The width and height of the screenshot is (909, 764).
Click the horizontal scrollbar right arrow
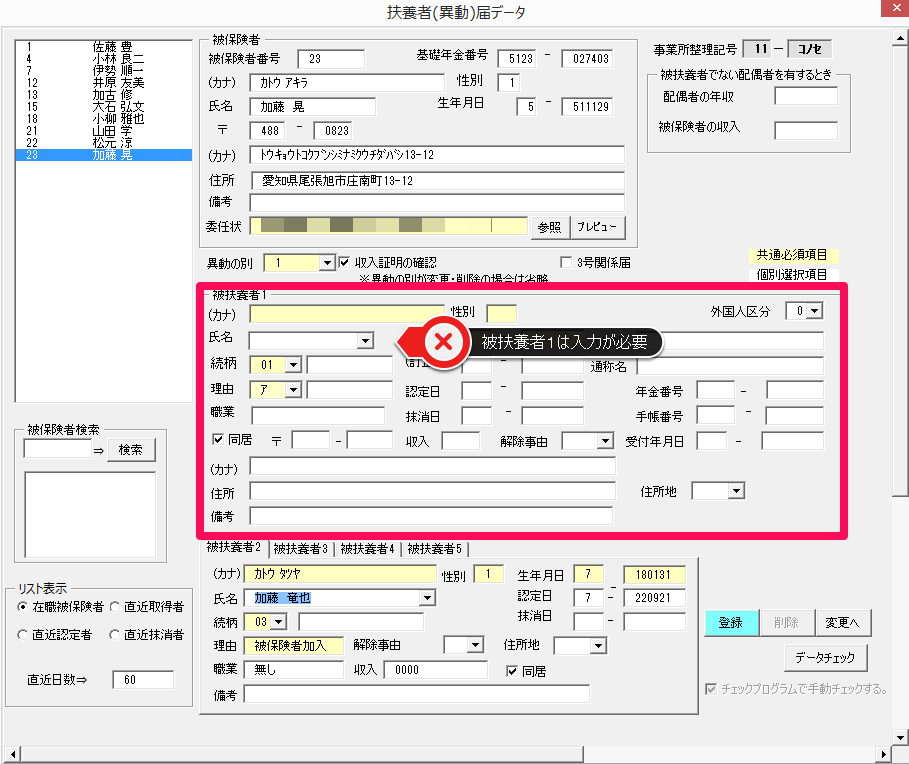point(883,754)
